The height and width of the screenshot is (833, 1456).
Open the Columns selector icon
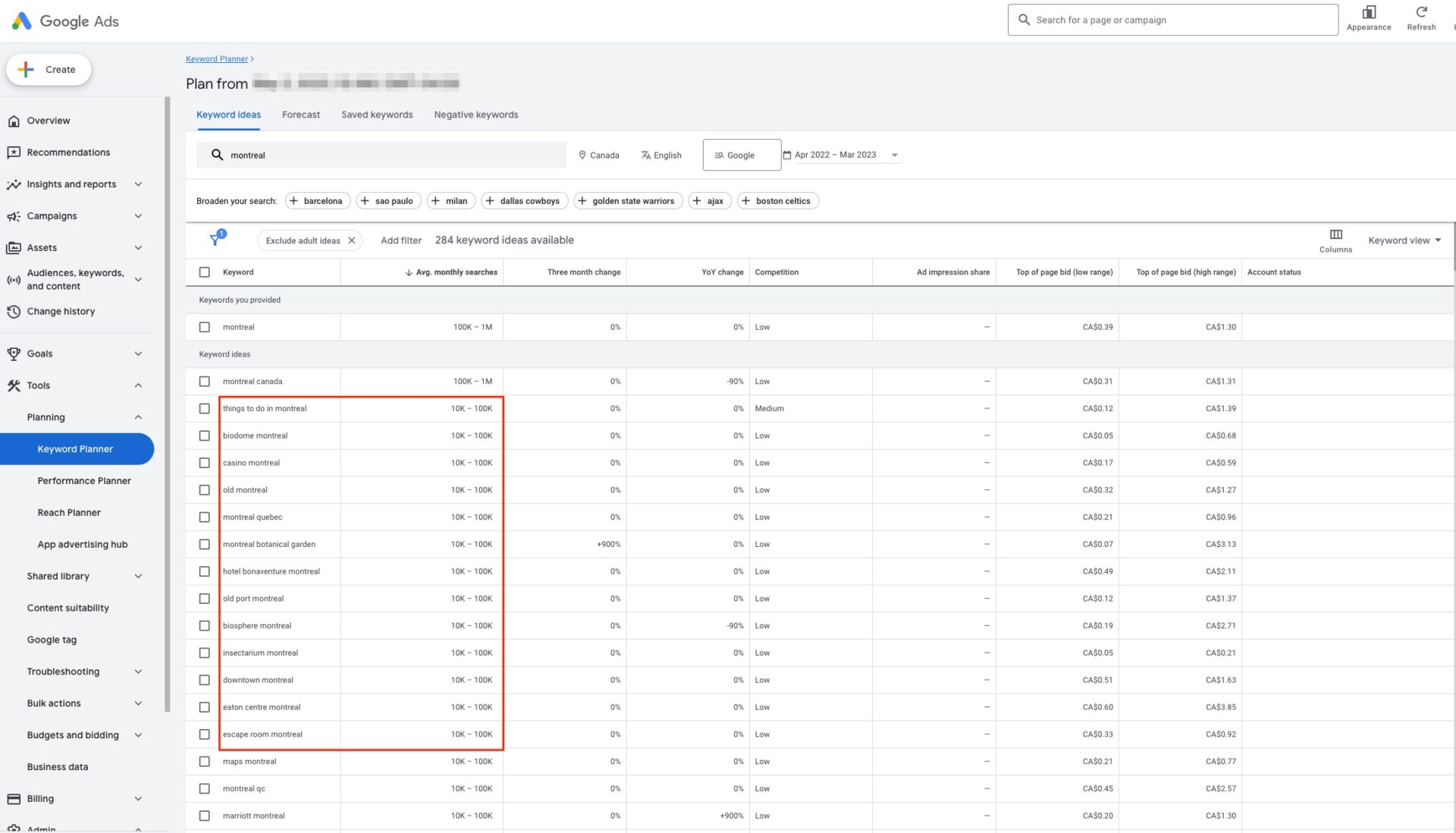coord(1335,234)
